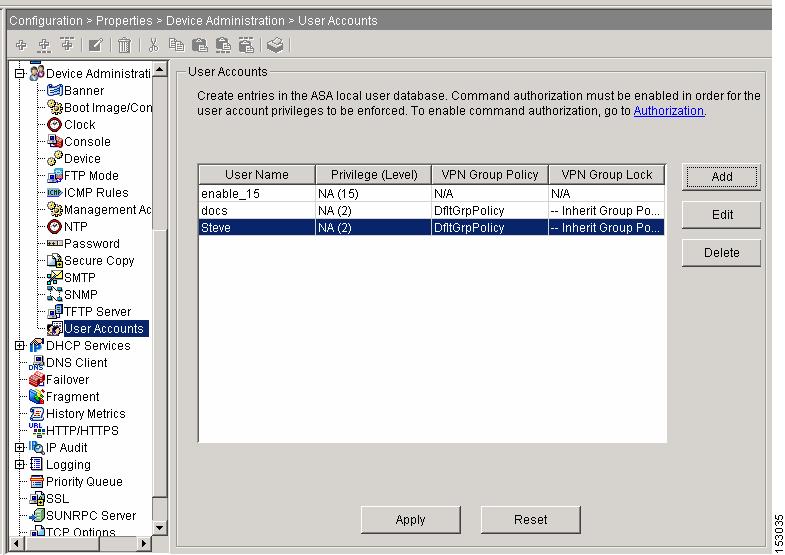
Task: Click the Apply button
Action: (x=411, y=520)
